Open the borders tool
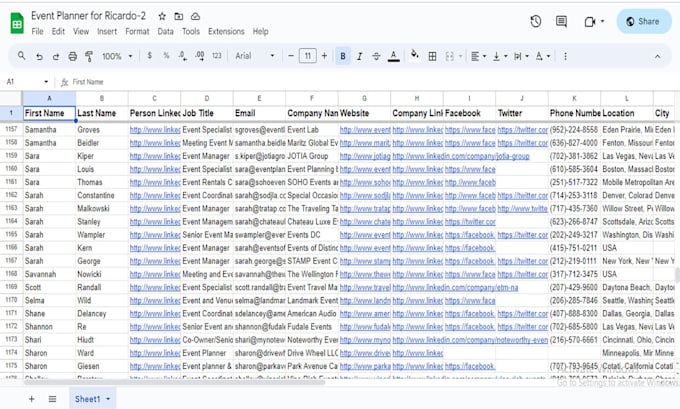The height and width of the screenshot is (409, 680). (432, 56)
